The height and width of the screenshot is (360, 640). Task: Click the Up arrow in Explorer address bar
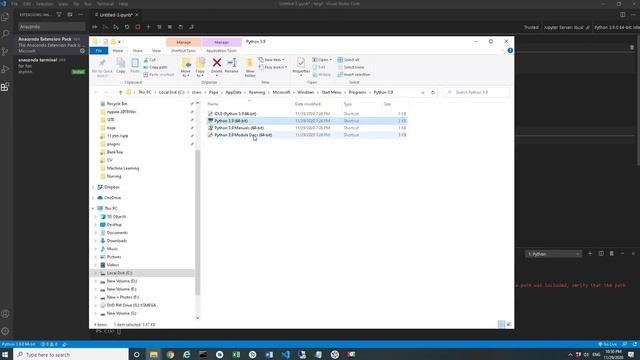pos(120,92)
